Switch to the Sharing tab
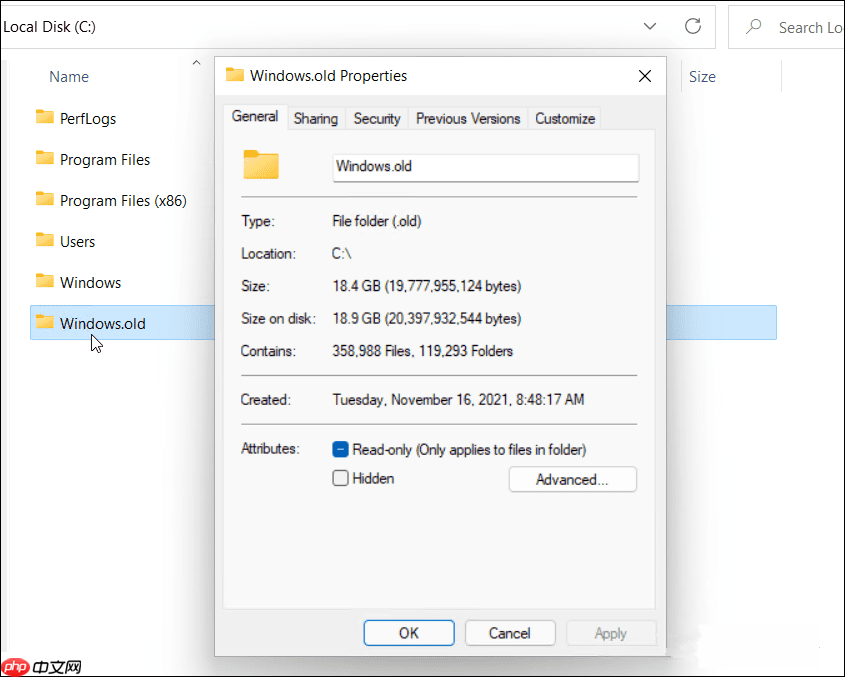The image size is (845, 677). pyautogui.click(x=315, y=118)
